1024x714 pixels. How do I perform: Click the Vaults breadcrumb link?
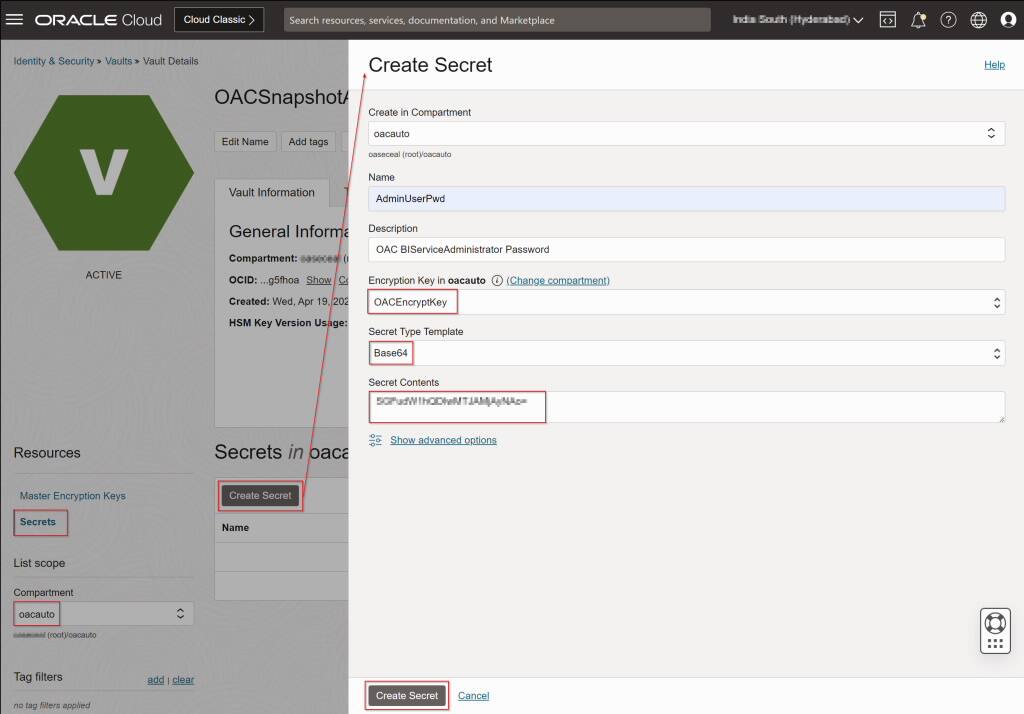(x=118, y=60)
